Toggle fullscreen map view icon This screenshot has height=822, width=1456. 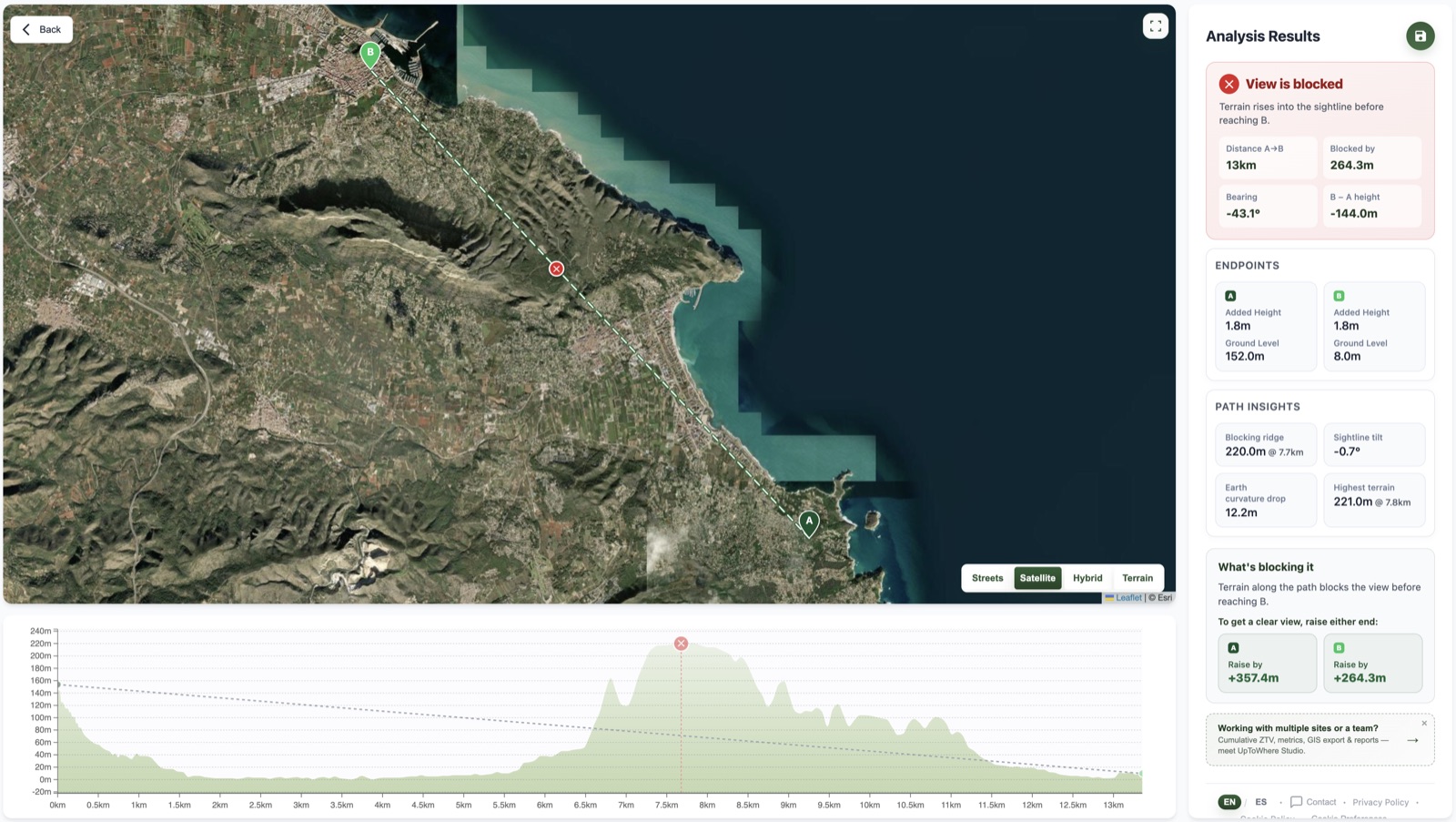coord(1155,26)
